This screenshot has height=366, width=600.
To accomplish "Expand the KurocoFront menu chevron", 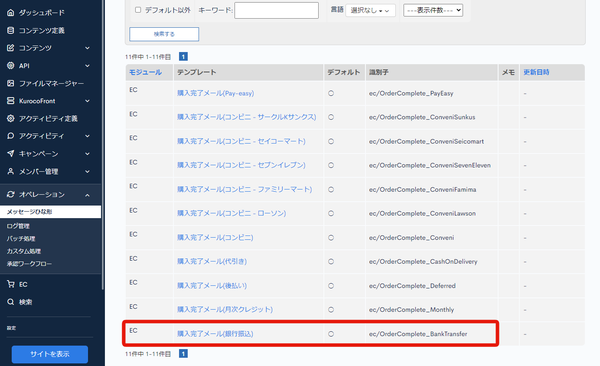I will [87, 101].
